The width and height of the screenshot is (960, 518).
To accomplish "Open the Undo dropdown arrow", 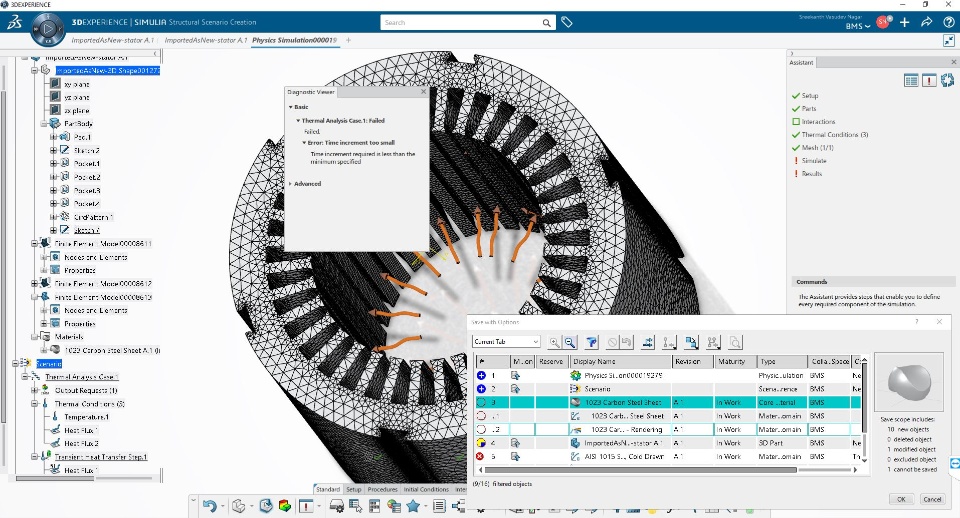I will tap(223, 506).
